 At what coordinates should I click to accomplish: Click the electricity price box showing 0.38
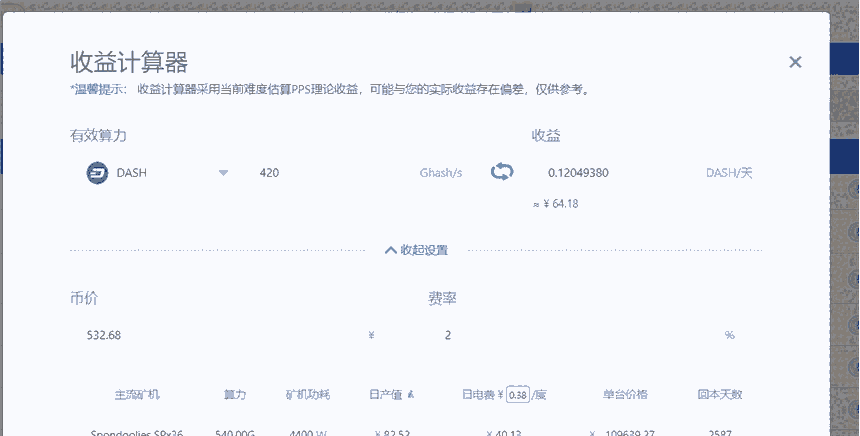(x=517, y=394)
